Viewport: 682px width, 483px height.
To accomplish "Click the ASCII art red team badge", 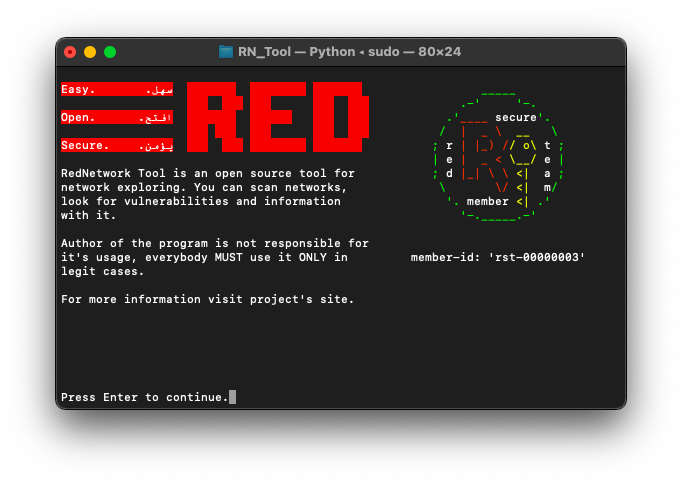I will coord(498,157).
